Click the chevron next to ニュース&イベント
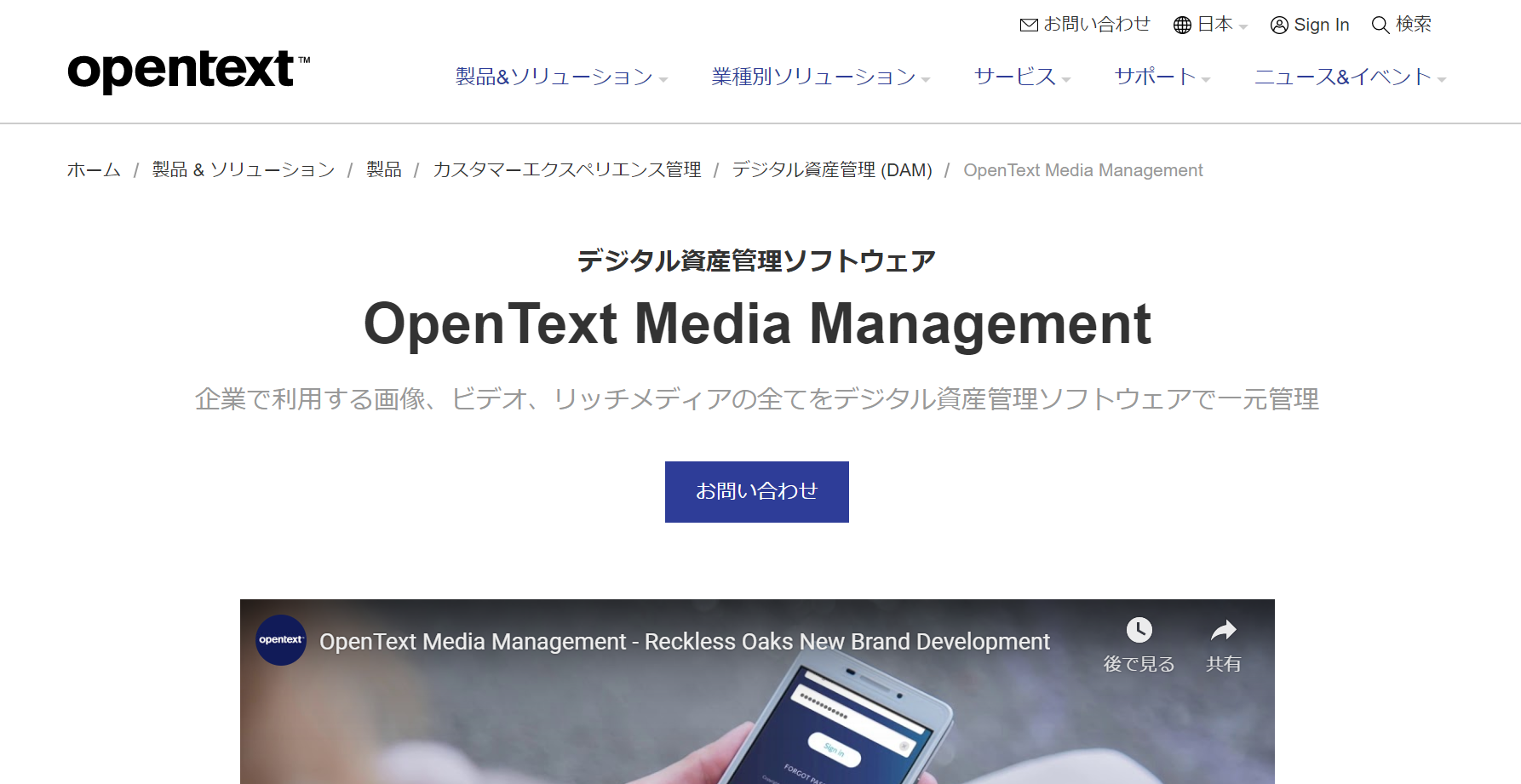This screenshot has height=784, width=1521. pos(1442,80)
